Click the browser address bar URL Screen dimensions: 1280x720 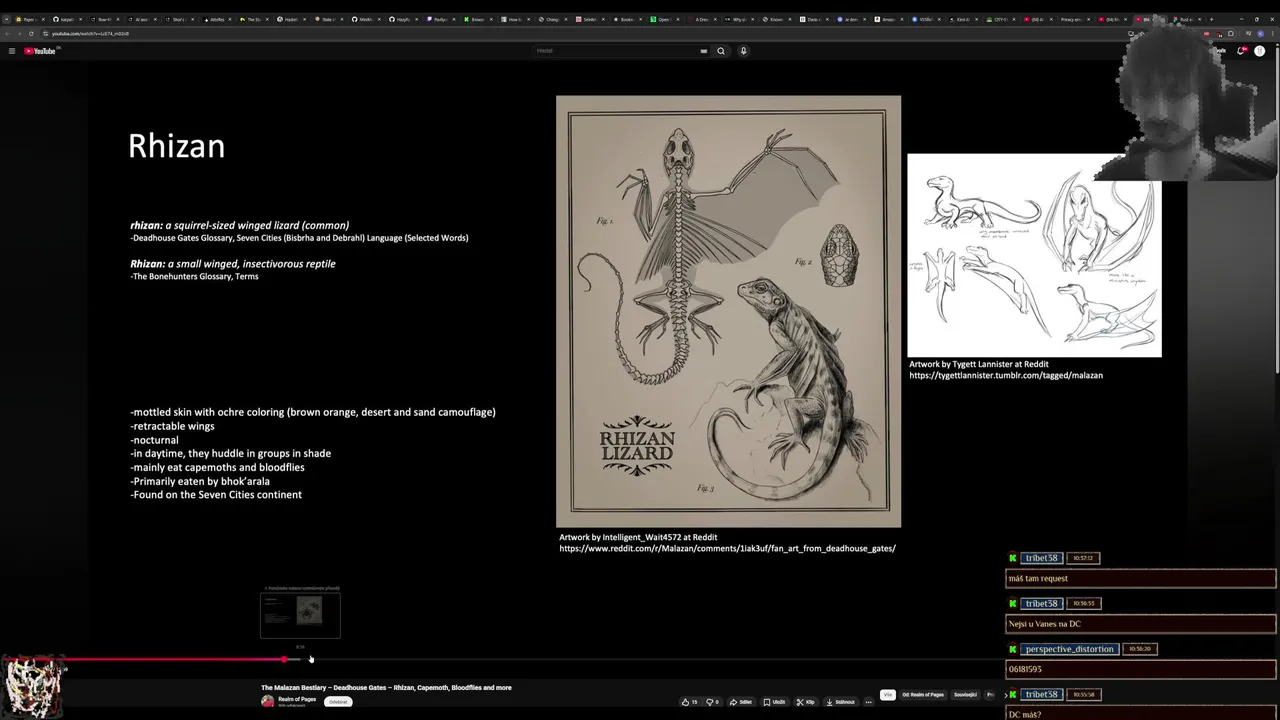91,33
